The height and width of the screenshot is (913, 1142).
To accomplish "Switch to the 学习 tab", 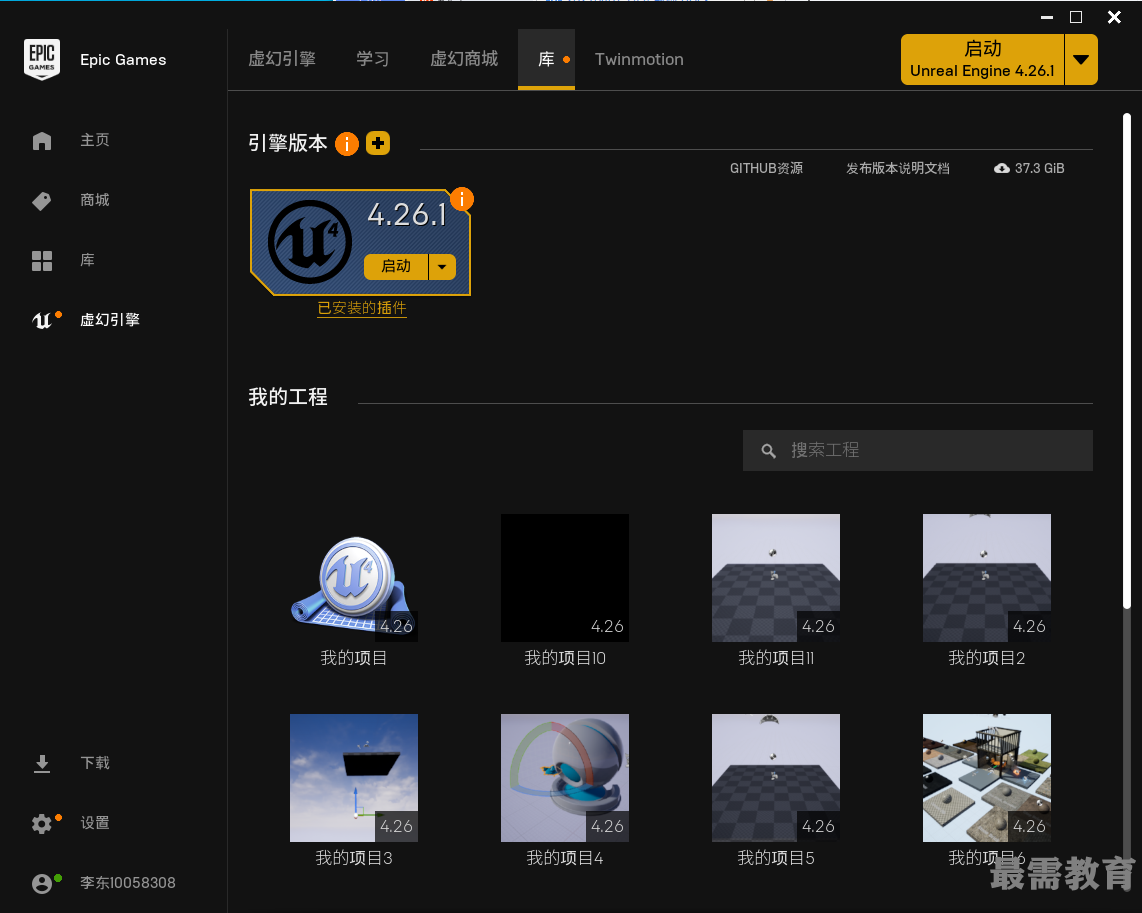I will pos(373,59).
